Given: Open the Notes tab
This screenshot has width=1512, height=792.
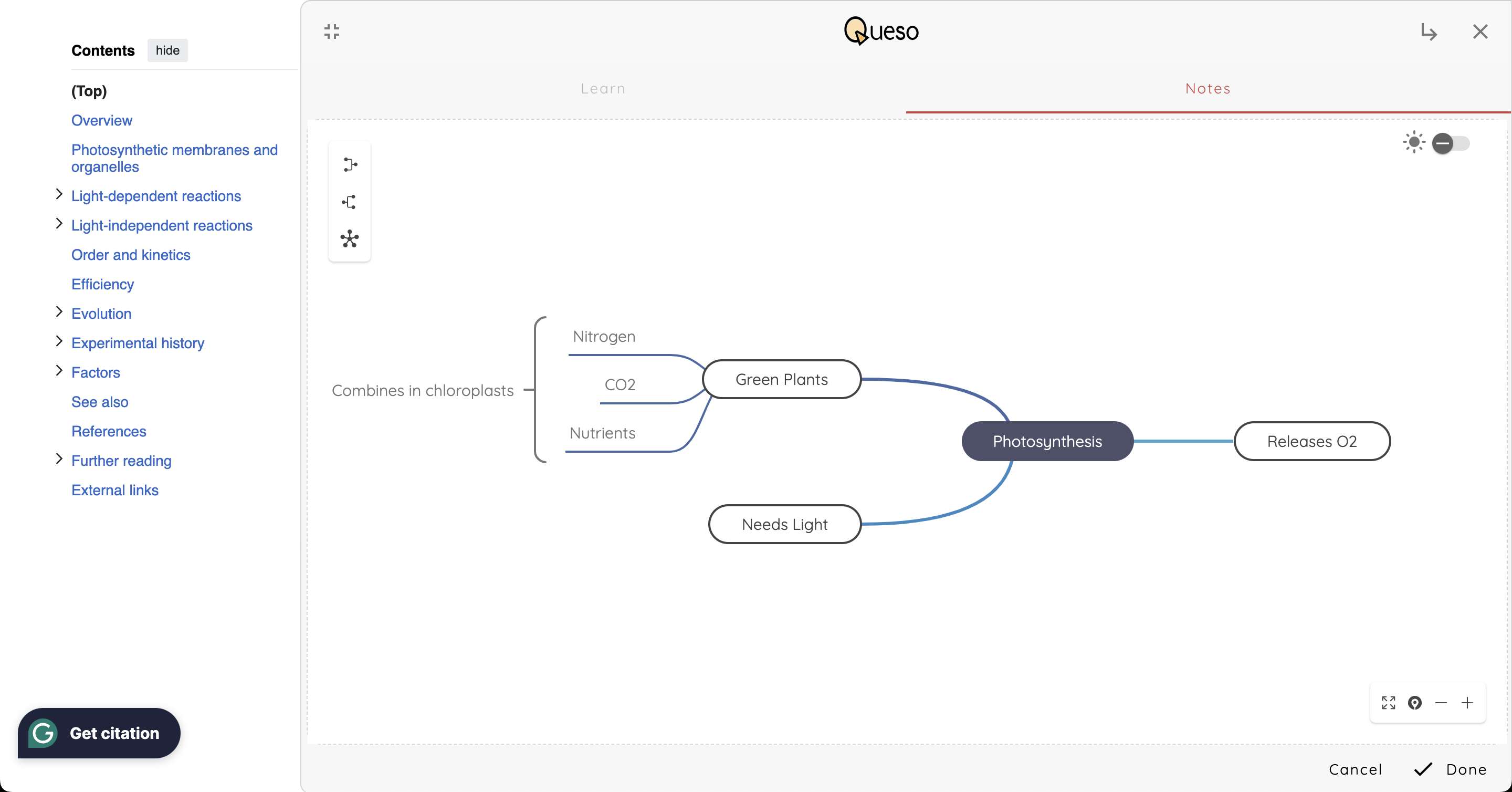Looking at the screenshot, I should [1207, 89].
